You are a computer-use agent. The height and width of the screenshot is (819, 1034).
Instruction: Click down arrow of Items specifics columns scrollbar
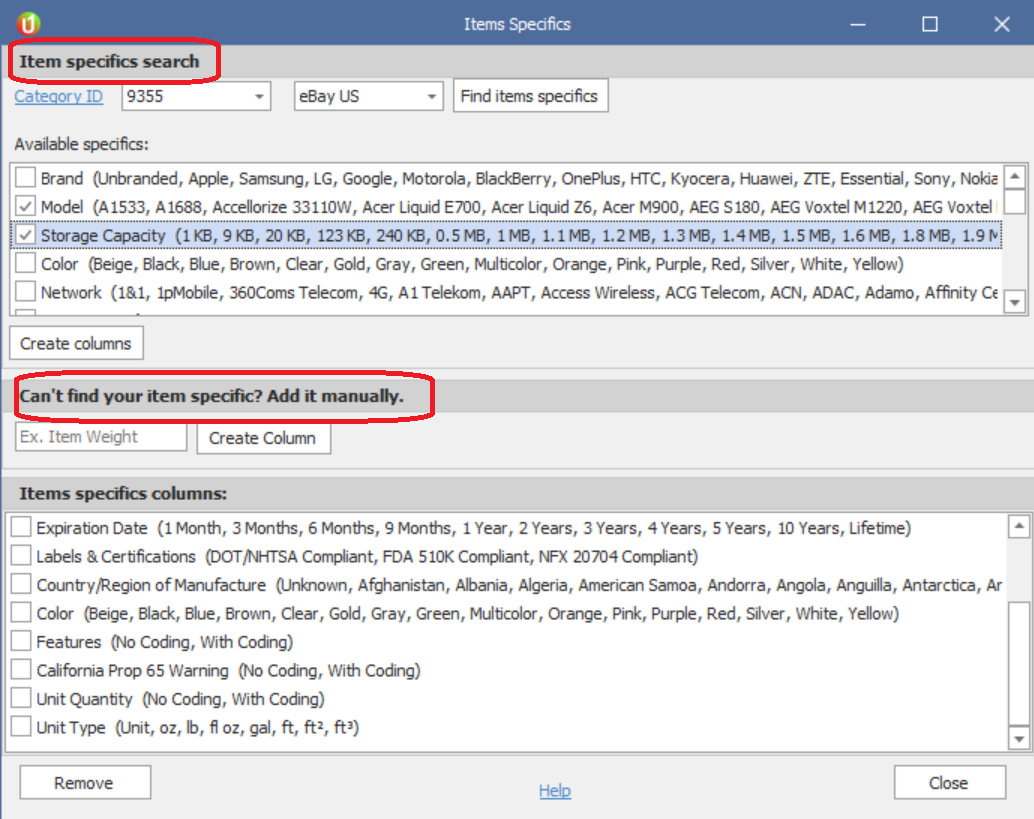(1019, 739)
